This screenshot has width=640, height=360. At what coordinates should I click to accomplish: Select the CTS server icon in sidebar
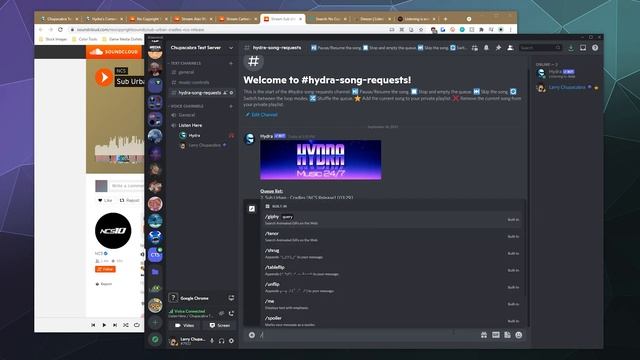(155, 255)
